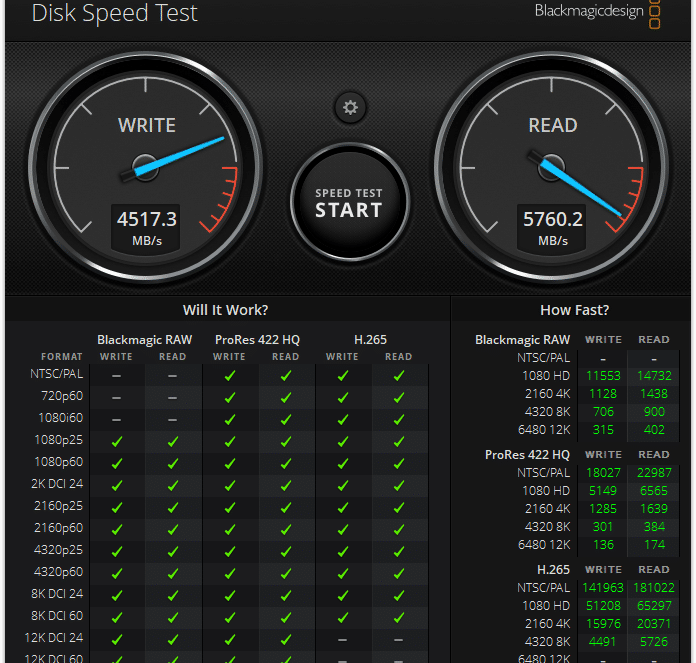
Task: Click the 8K DCI 60 format row label
Action: (x=57, y=616)
